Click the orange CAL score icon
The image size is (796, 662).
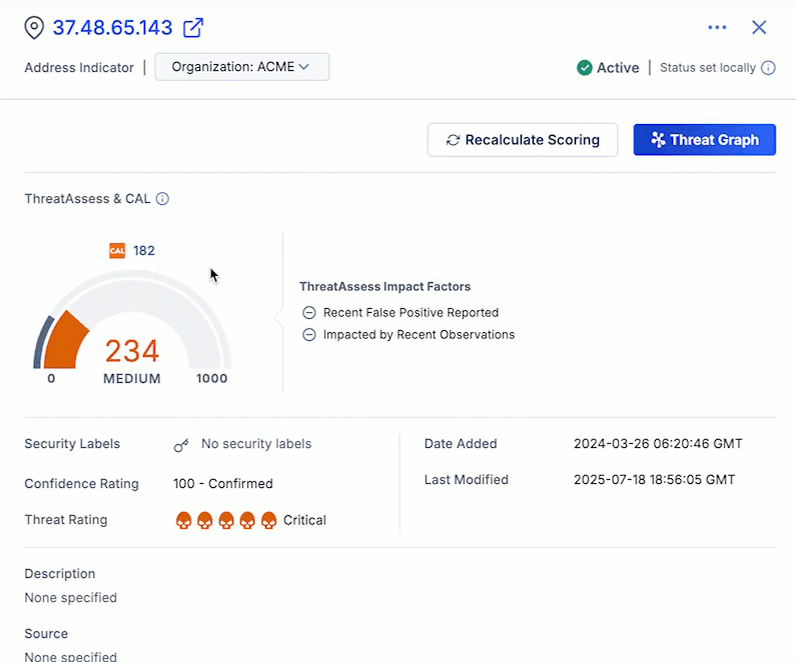pyautogui.click(x=117, y=250)
